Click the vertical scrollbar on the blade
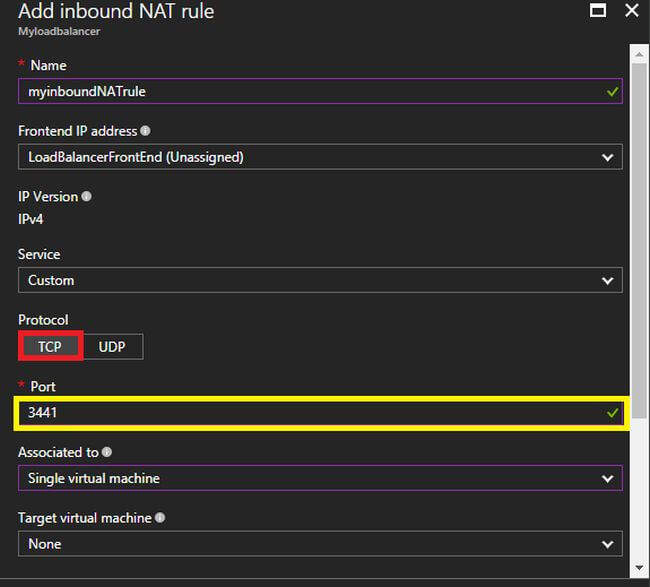This screenshot has width=650, height=587. click(x=636, y=200)
